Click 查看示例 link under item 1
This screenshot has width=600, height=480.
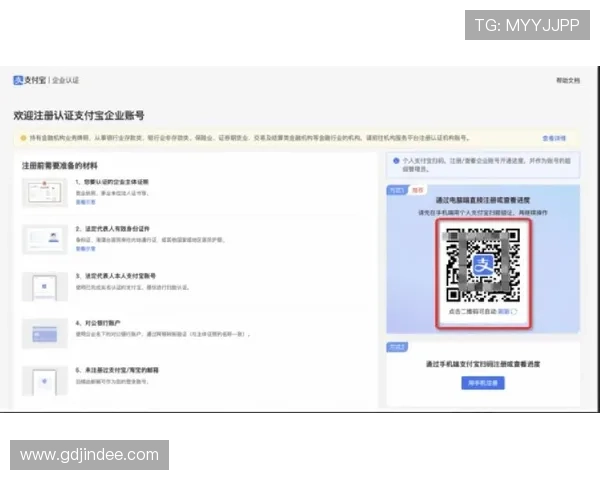pos(85,202)
